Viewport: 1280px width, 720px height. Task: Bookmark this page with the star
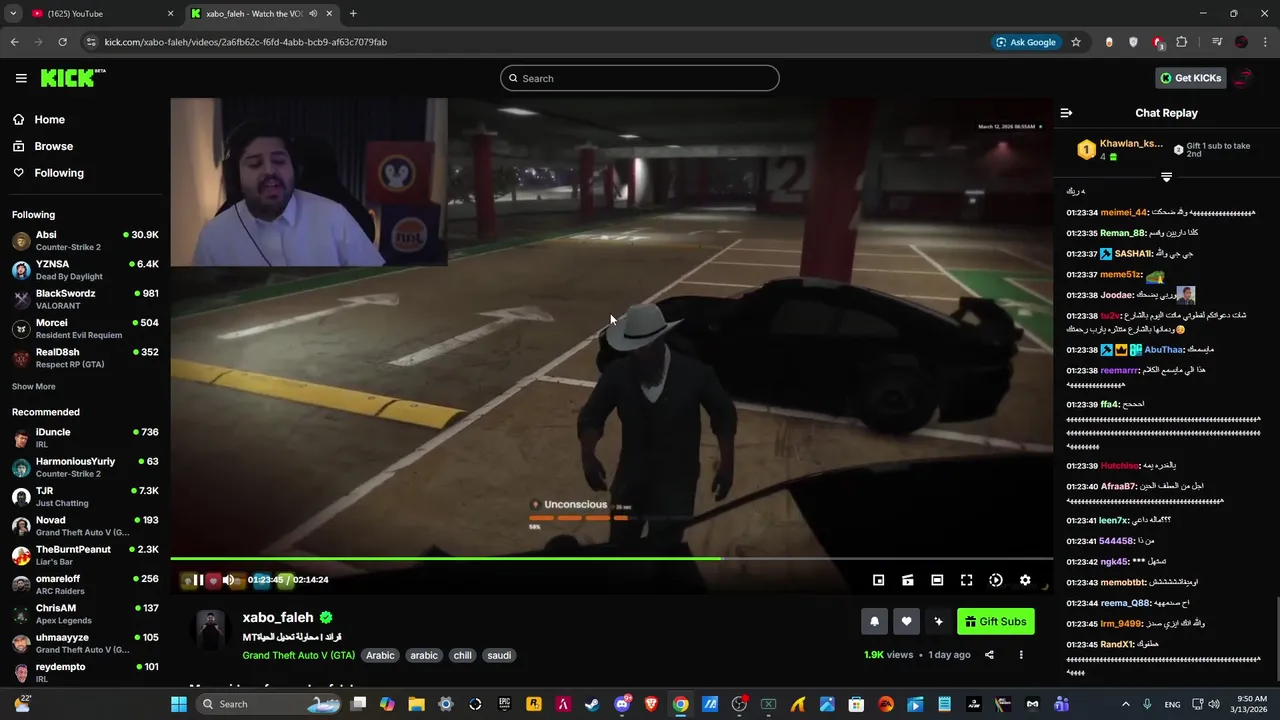tap(1076, 42)
